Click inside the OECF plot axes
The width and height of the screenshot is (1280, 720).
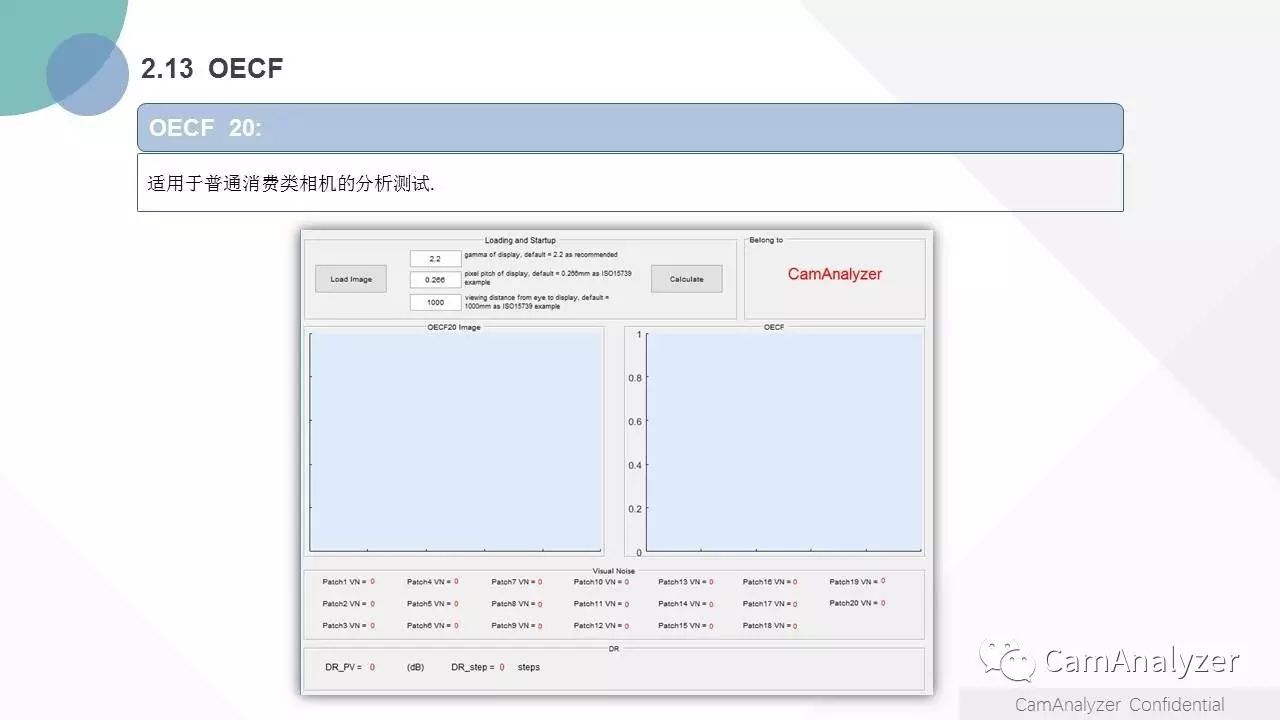[784, 442]
